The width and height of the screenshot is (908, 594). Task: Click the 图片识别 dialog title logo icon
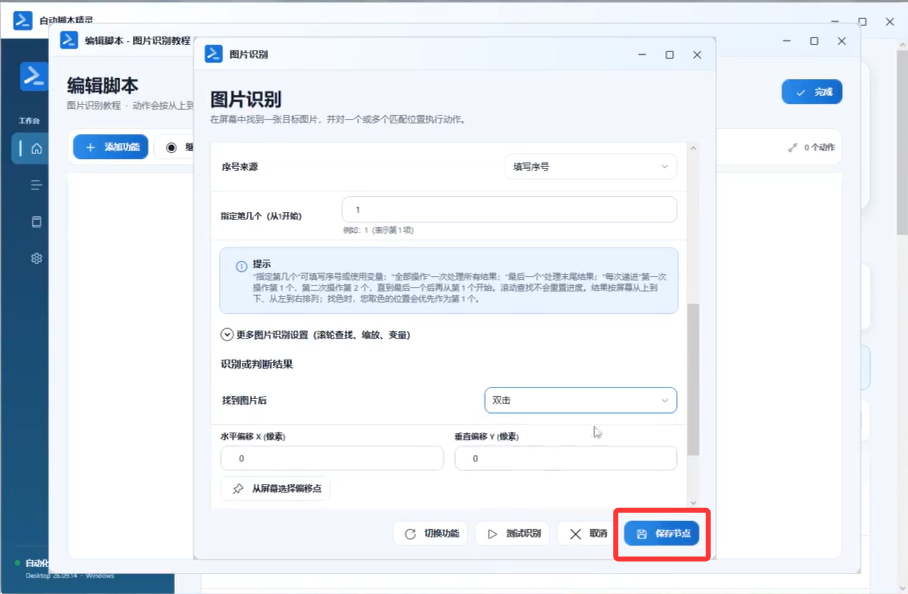point(214,54)
